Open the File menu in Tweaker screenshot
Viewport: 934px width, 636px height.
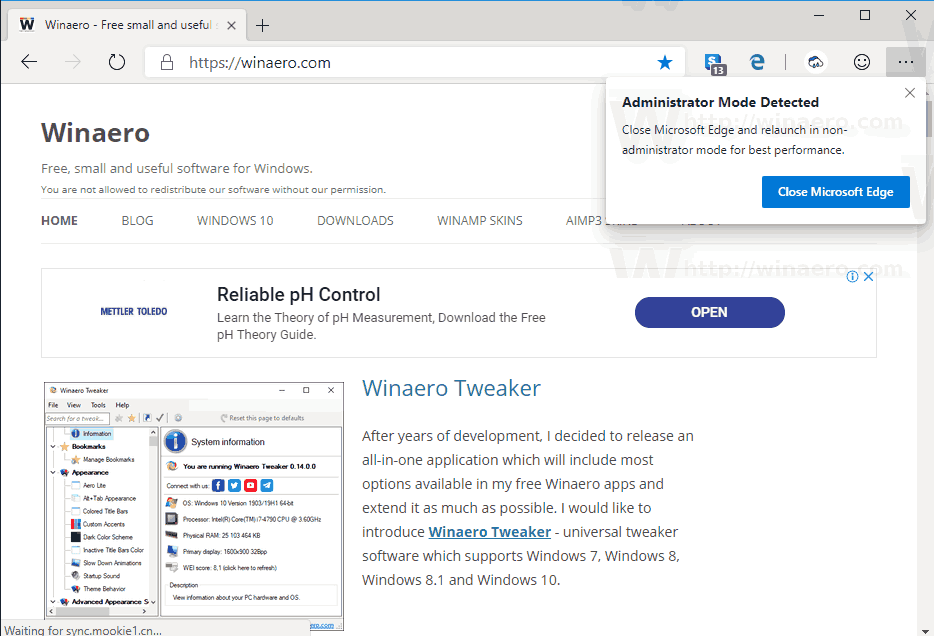(53, 405)
